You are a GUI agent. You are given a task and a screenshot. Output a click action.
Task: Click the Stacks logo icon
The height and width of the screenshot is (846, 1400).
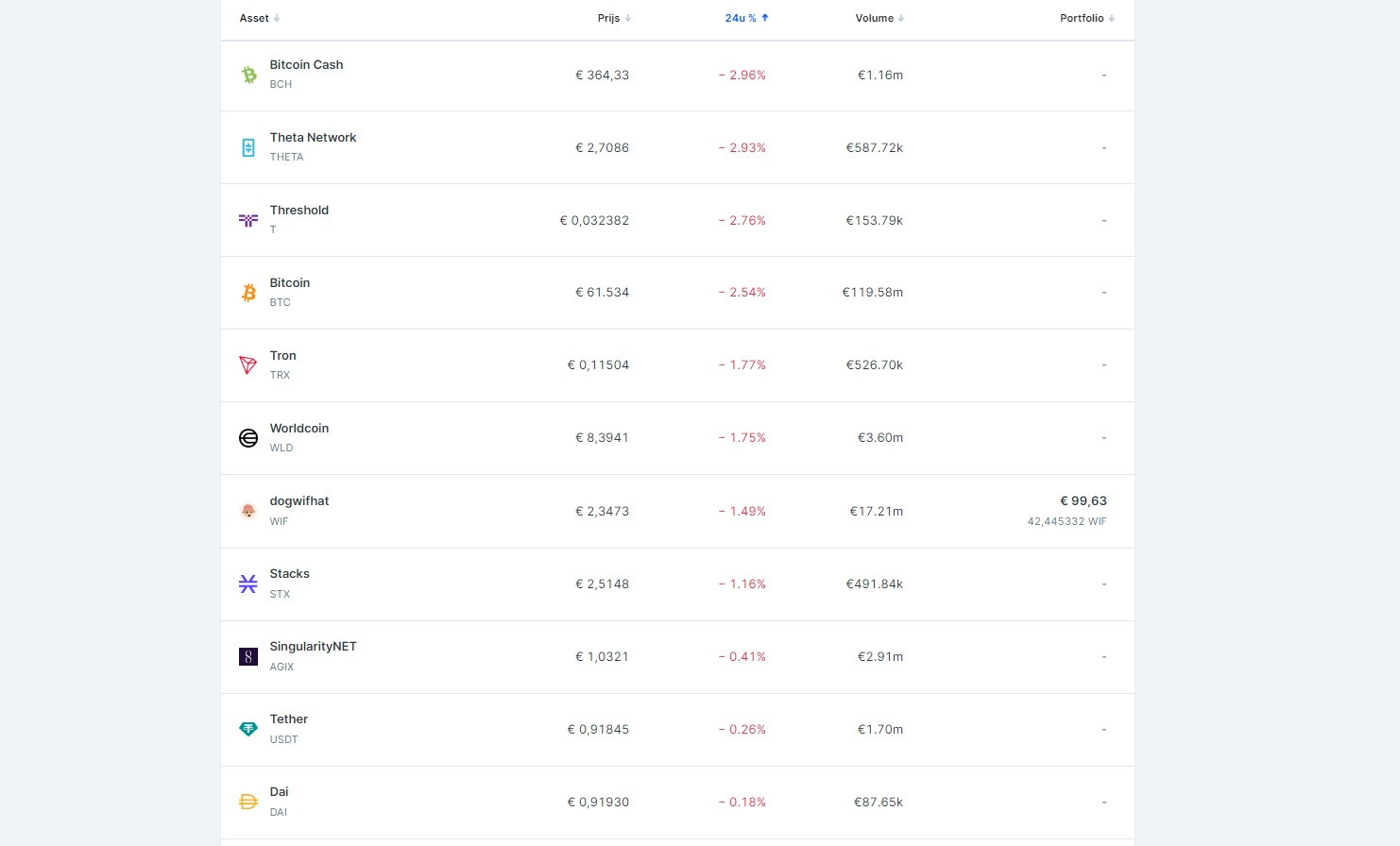pos(248,584)
